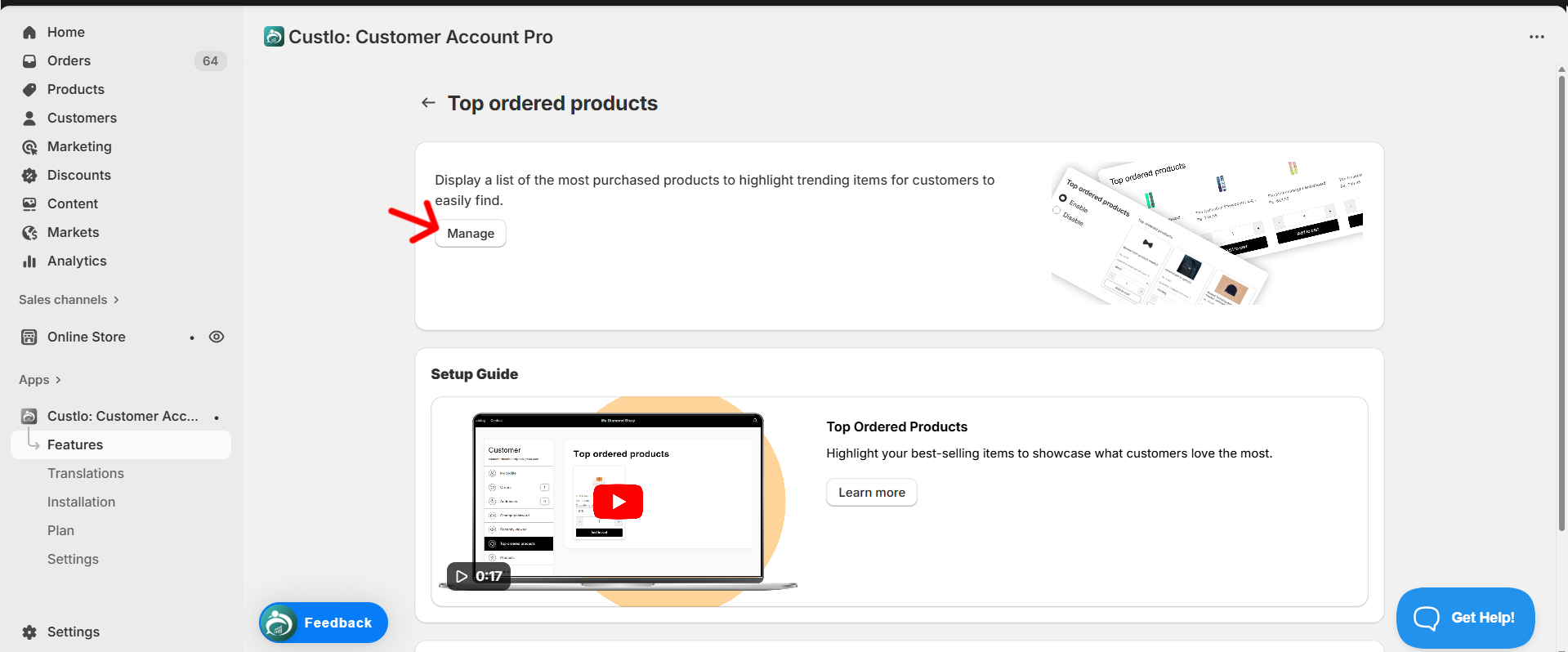Click the Products tag icon
Image resolution: width=1568 pixels, height=652 pixels.
29,90
